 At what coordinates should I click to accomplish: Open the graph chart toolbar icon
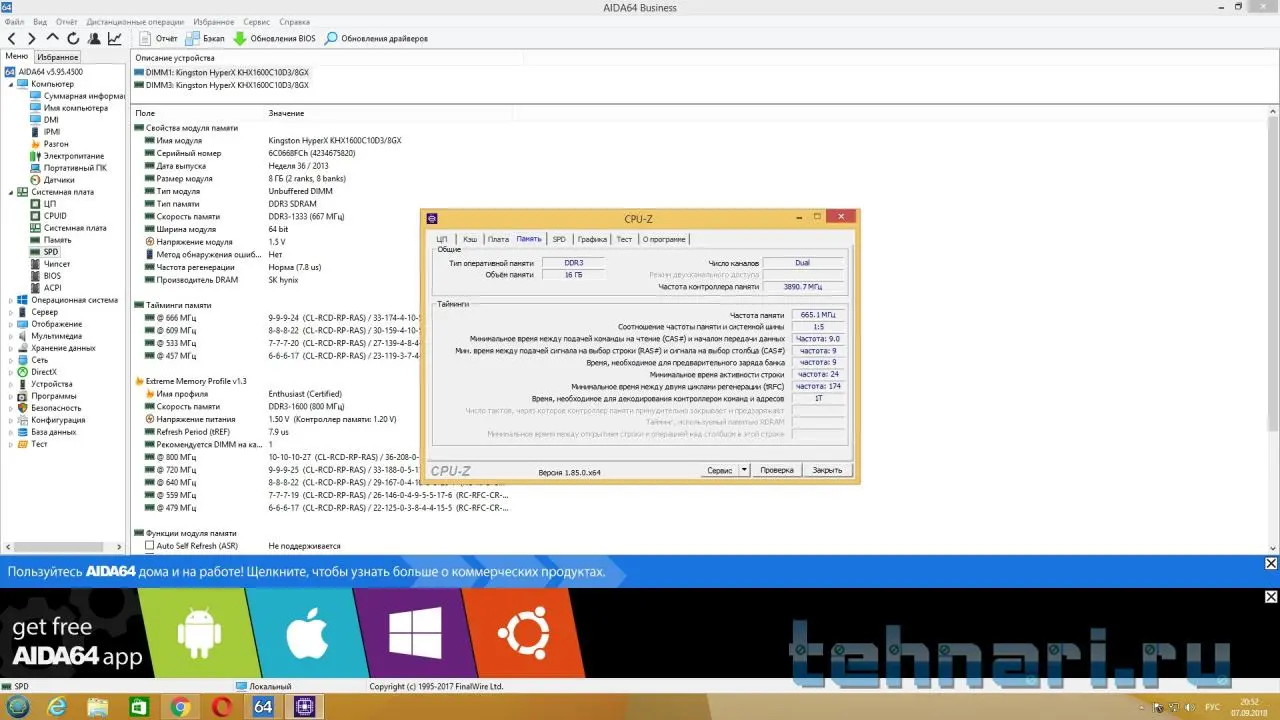[x=115, y=39]
